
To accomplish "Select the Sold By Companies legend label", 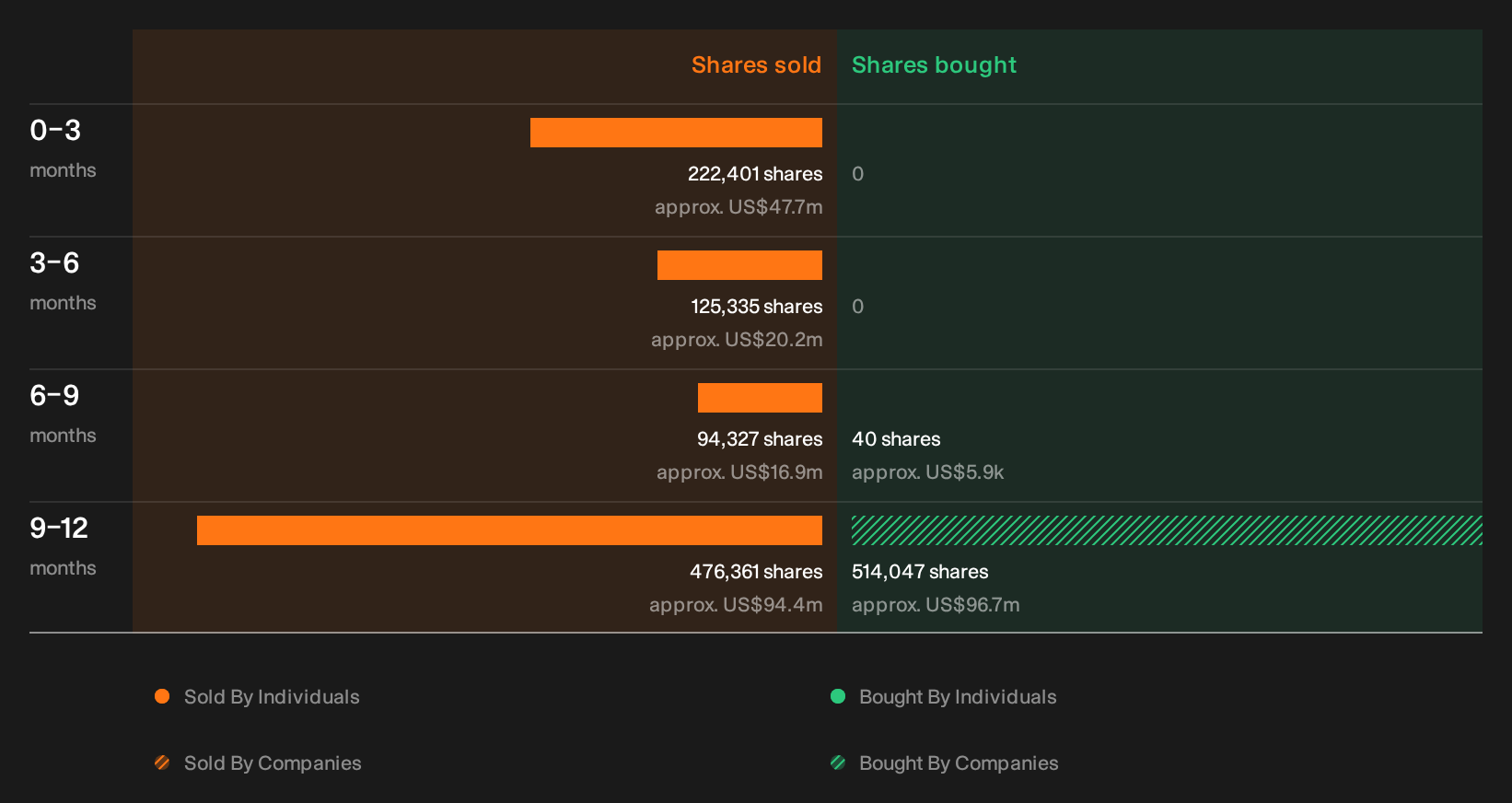I will click(x=273, y=763).
